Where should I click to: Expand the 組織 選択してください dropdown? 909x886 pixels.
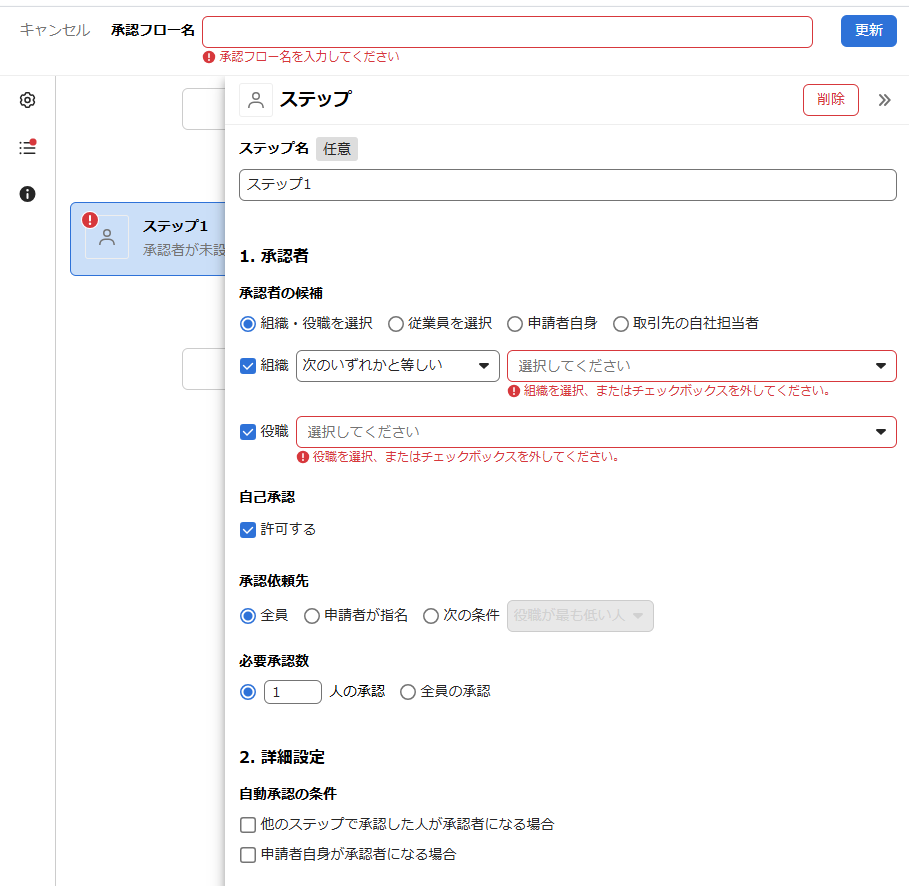[701, 366]
